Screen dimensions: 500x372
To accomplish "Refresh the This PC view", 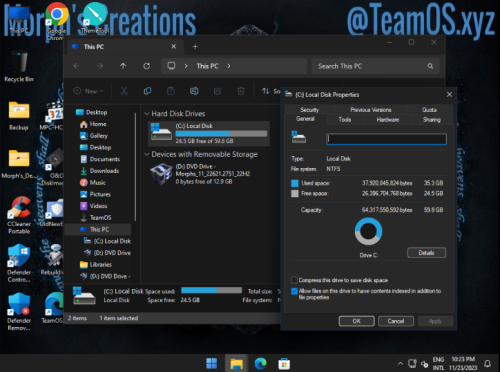I will 146,66.
